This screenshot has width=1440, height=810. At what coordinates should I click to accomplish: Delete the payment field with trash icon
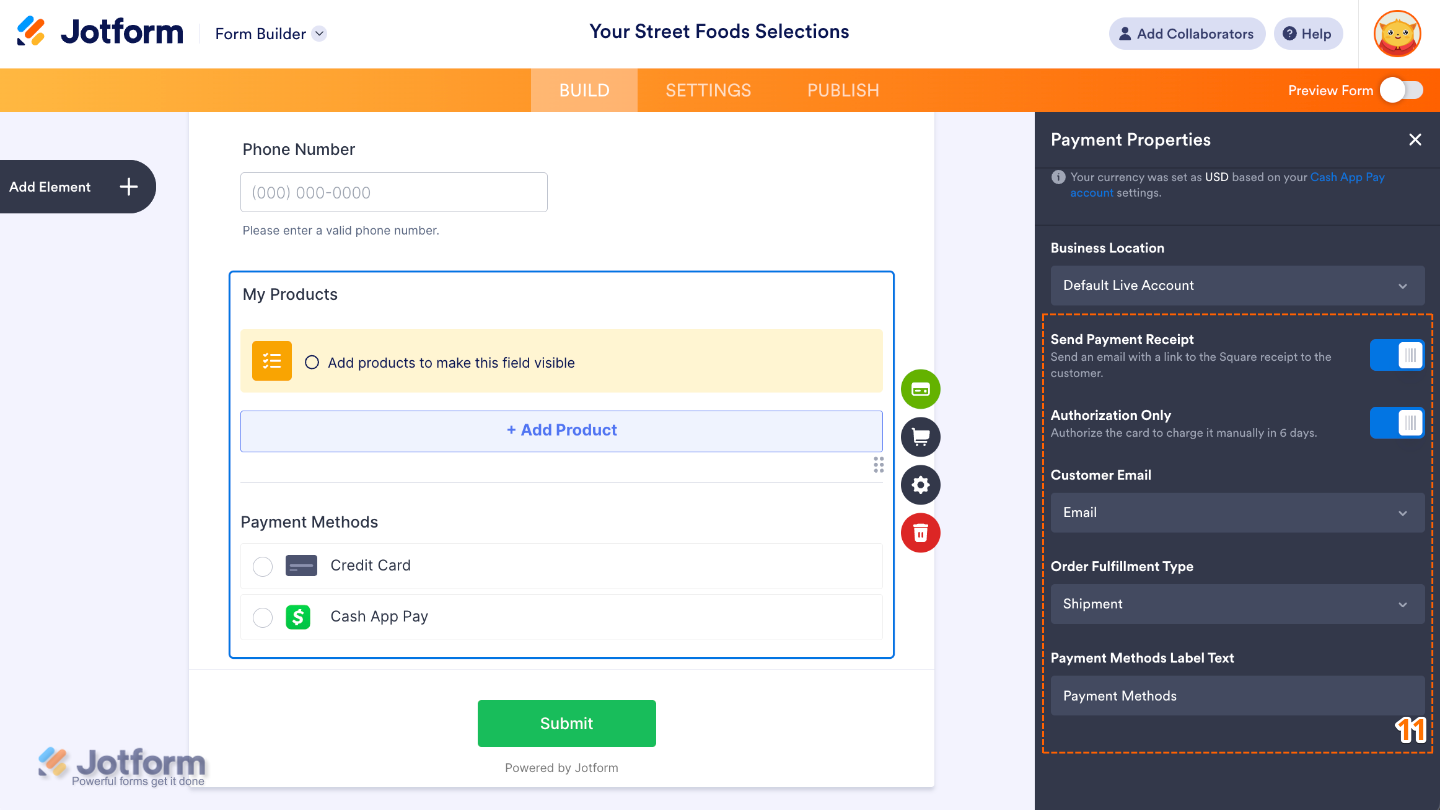[920, 533]
